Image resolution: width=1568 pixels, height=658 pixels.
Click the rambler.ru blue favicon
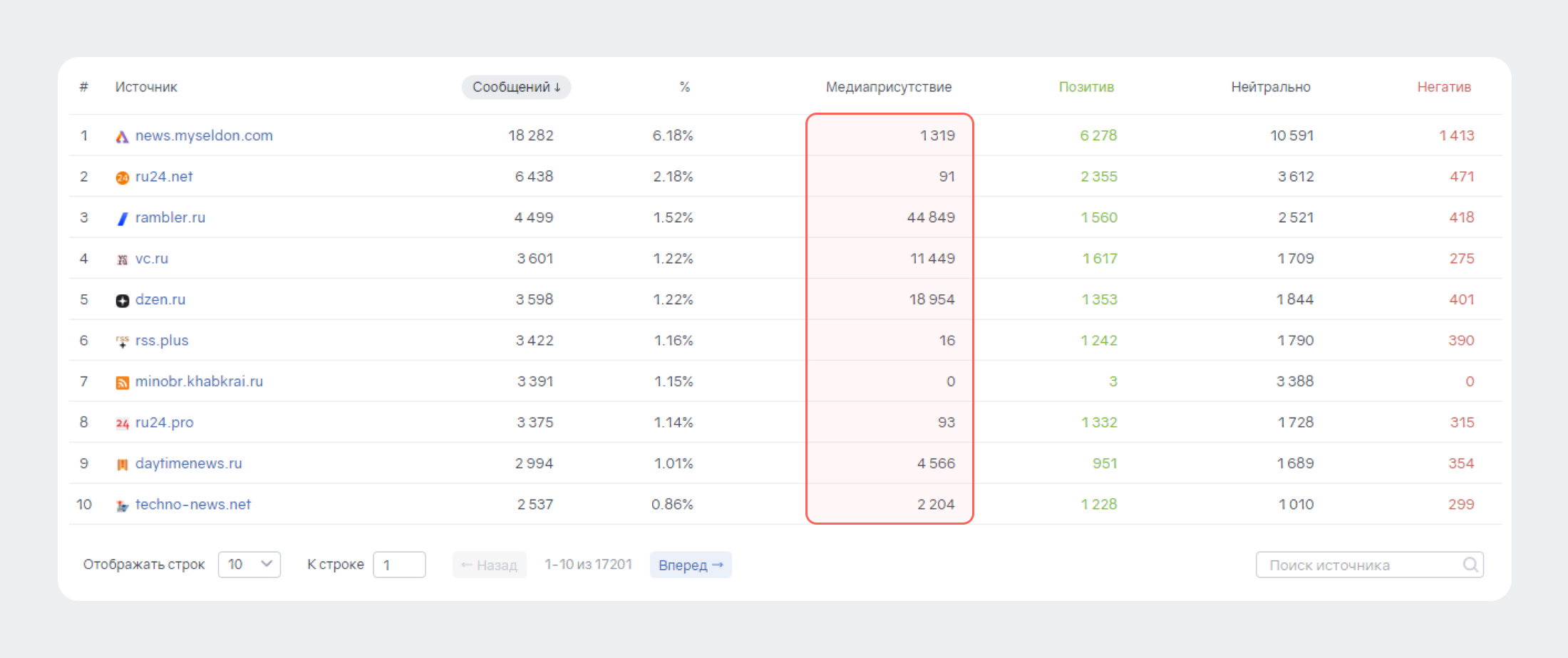click(123, 219)
